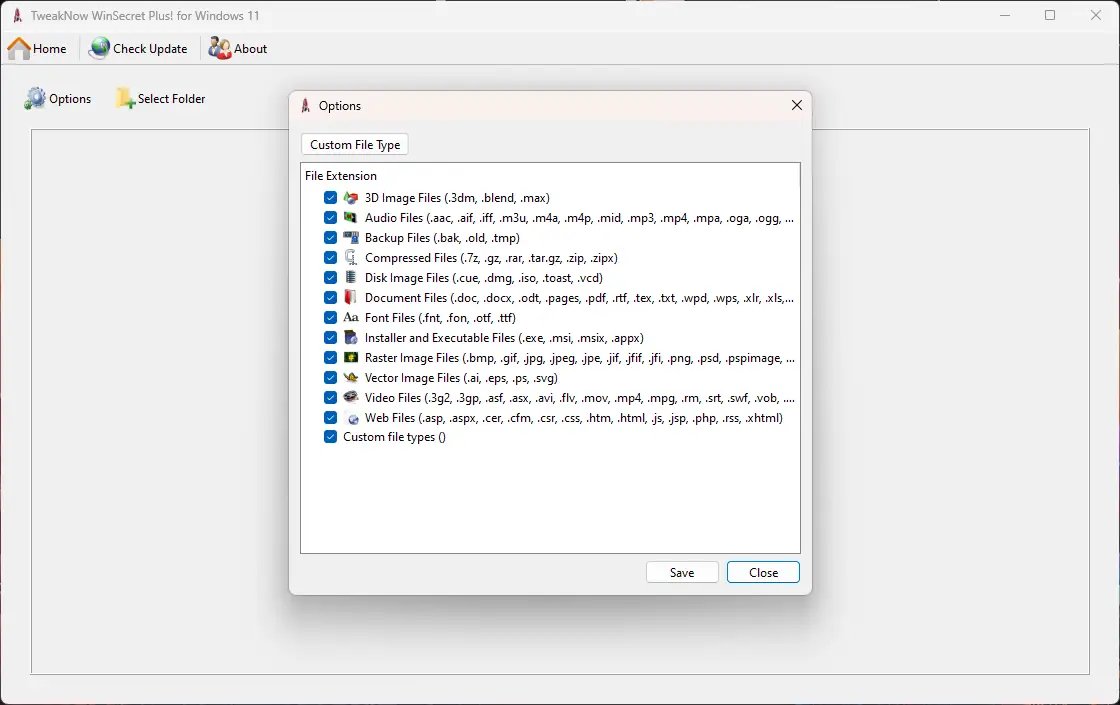Select the Disk Image Files row text
This screenshot has width=1120, height=705.
tap(484, 278)
